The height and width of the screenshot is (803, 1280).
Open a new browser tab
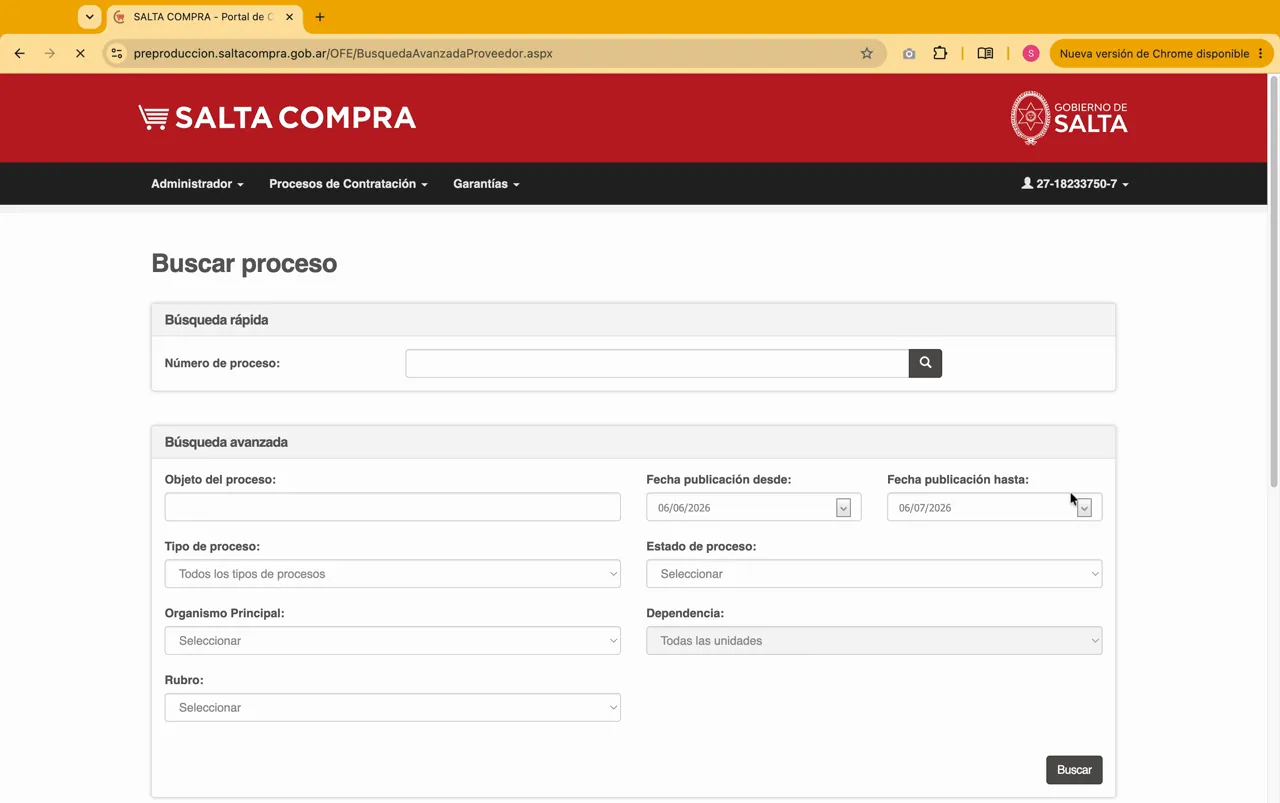[320, 17]
